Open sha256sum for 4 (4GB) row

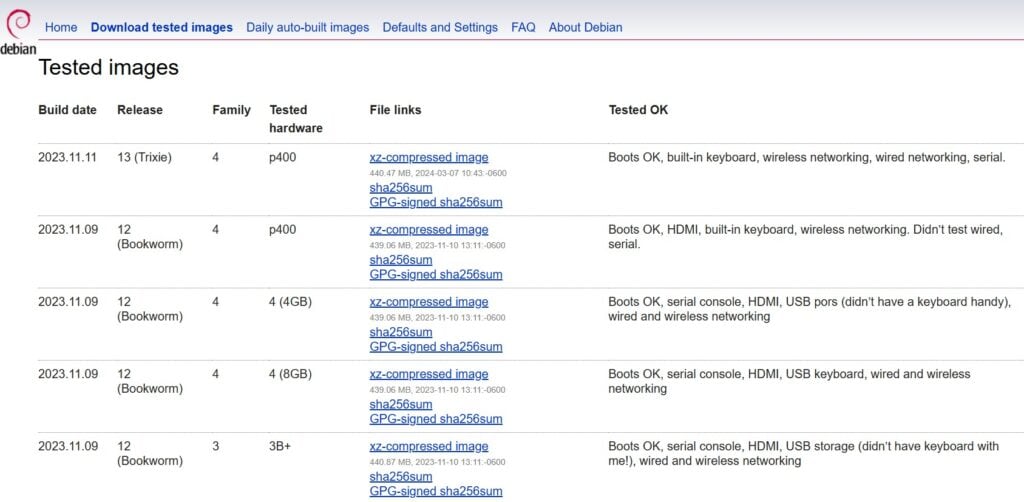[400, 332]
